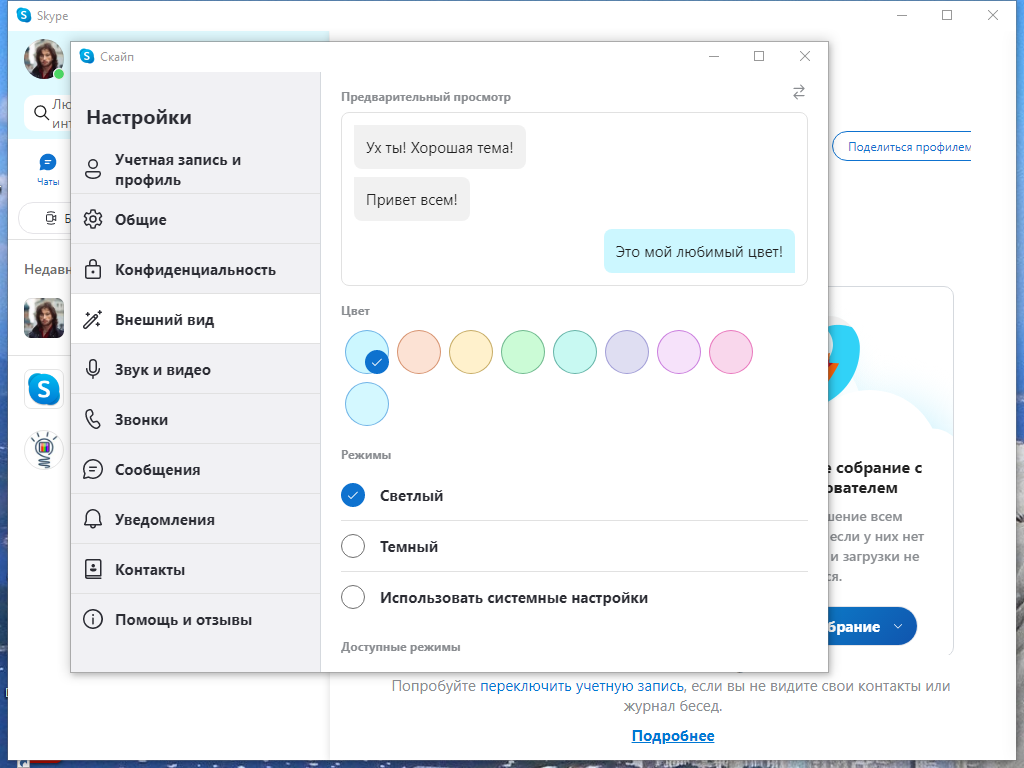Open Звук и видео settings
The height and width of the screenshot is (768, 1024).
195,369
